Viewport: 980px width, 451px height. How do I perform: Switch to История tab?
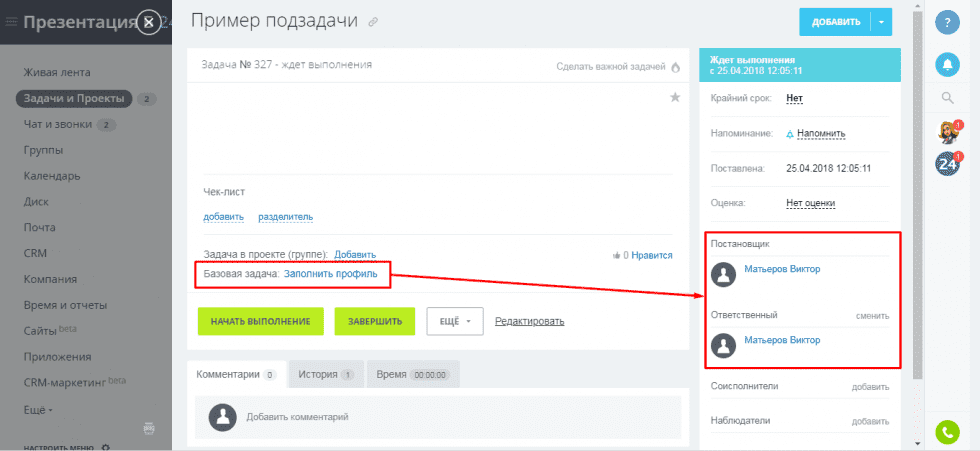pos(326,374)
